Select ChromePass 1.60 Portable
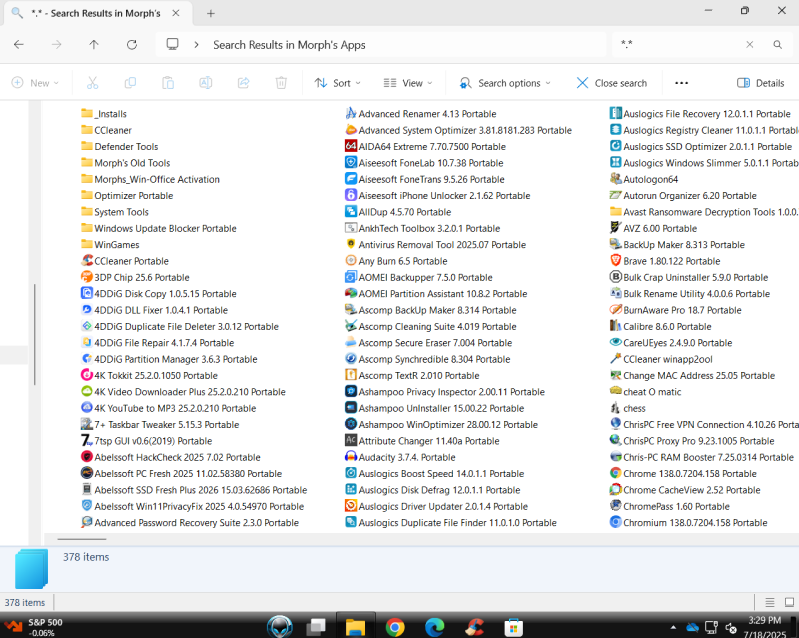 (670, 506)
